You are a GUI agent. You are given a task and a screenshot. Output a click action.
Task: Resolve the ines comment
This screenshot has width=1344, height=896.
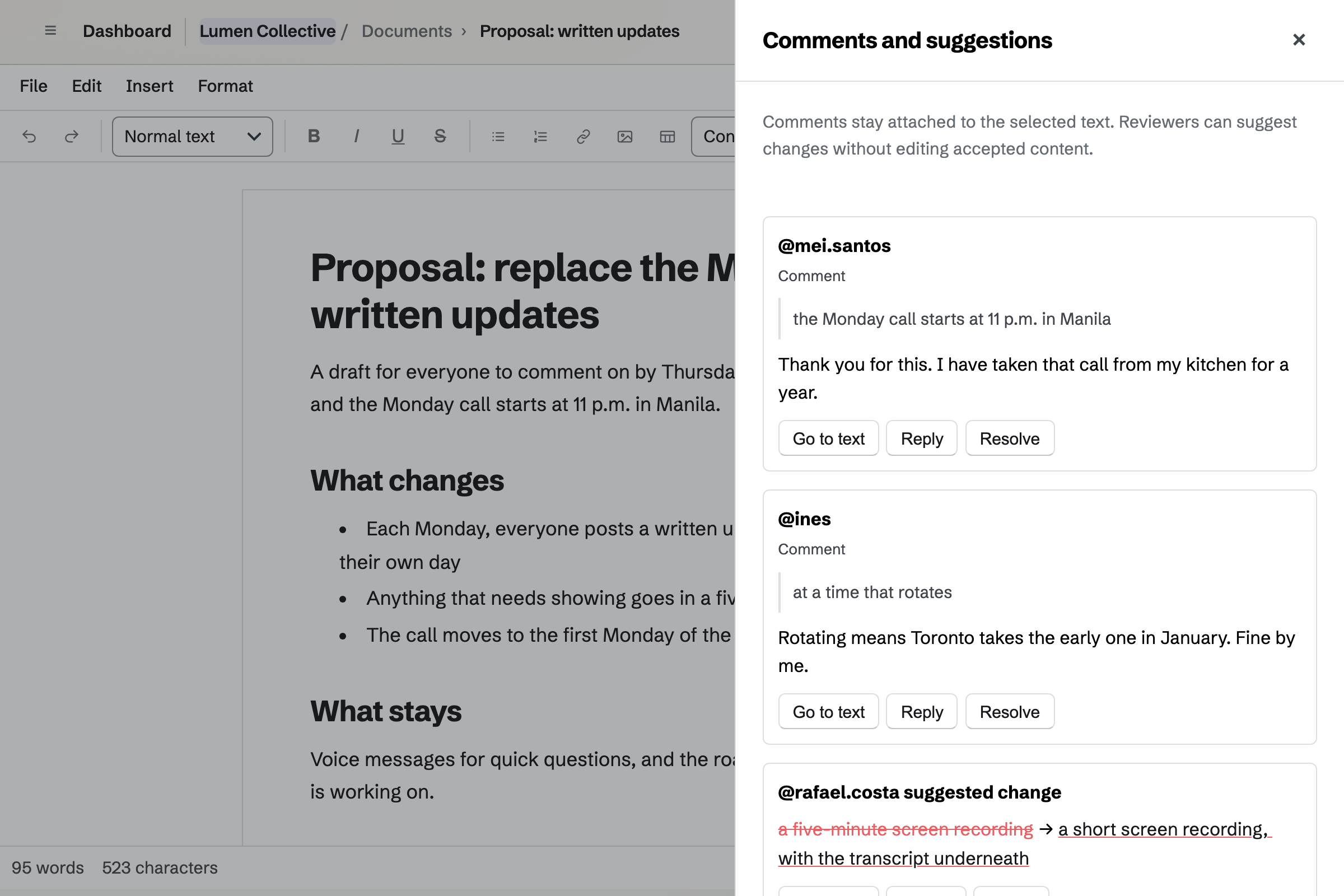point(1010,711)
